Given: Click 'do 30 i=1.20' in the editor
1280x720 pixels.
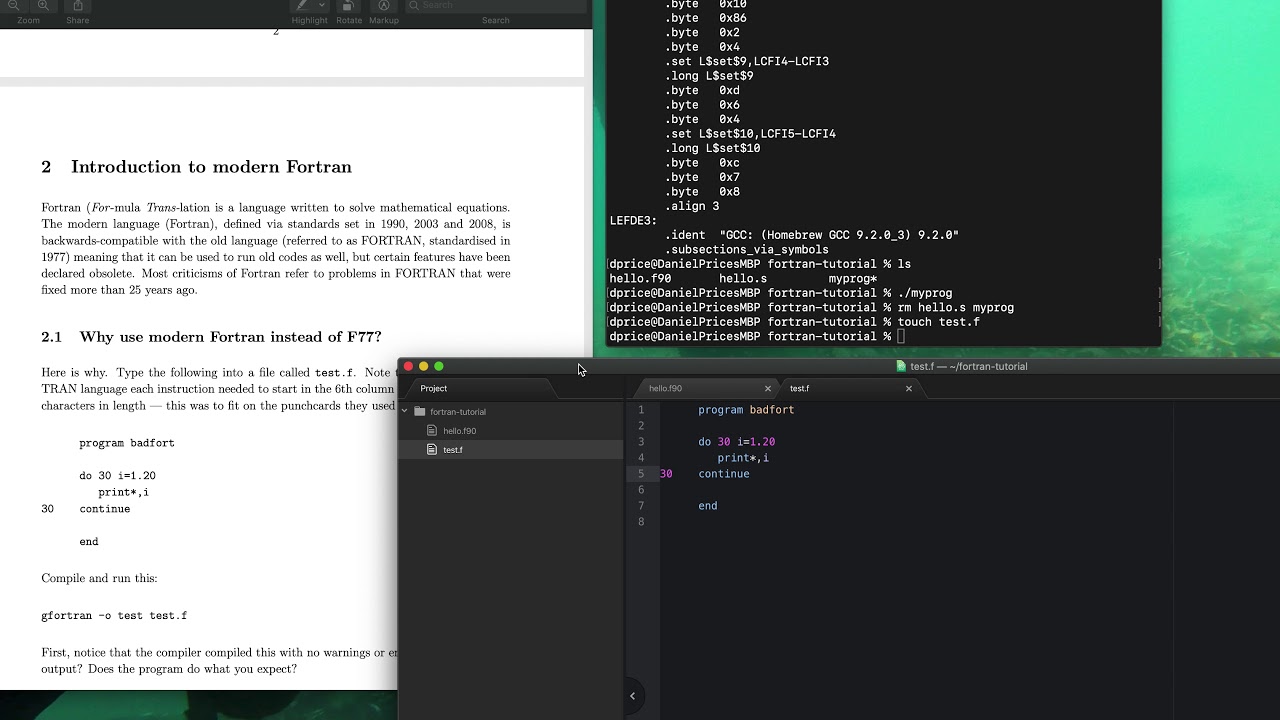Looking at the screenshot, I should pyautogui.click(x=737, y=442).
